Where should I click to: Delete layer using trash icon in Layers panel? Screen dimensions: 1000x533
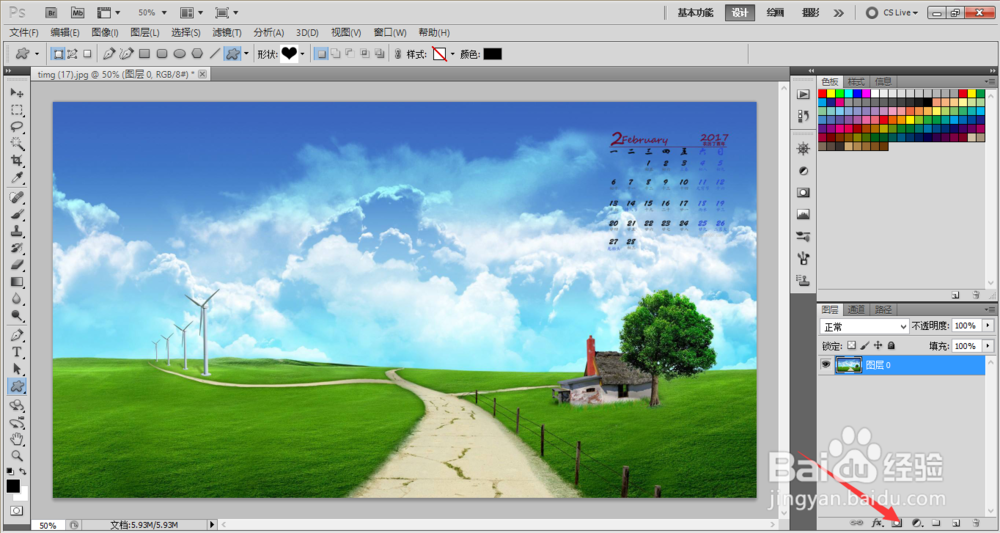coord(976,523)
